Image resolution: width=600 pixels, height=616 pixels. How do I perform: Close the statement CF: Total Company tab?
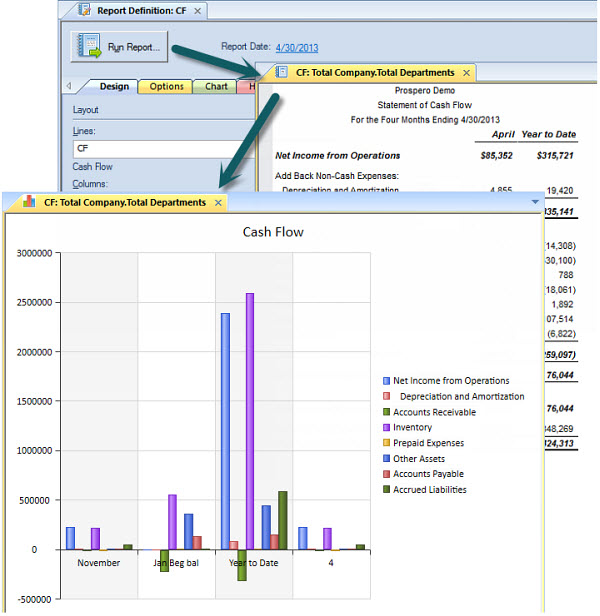466,73
